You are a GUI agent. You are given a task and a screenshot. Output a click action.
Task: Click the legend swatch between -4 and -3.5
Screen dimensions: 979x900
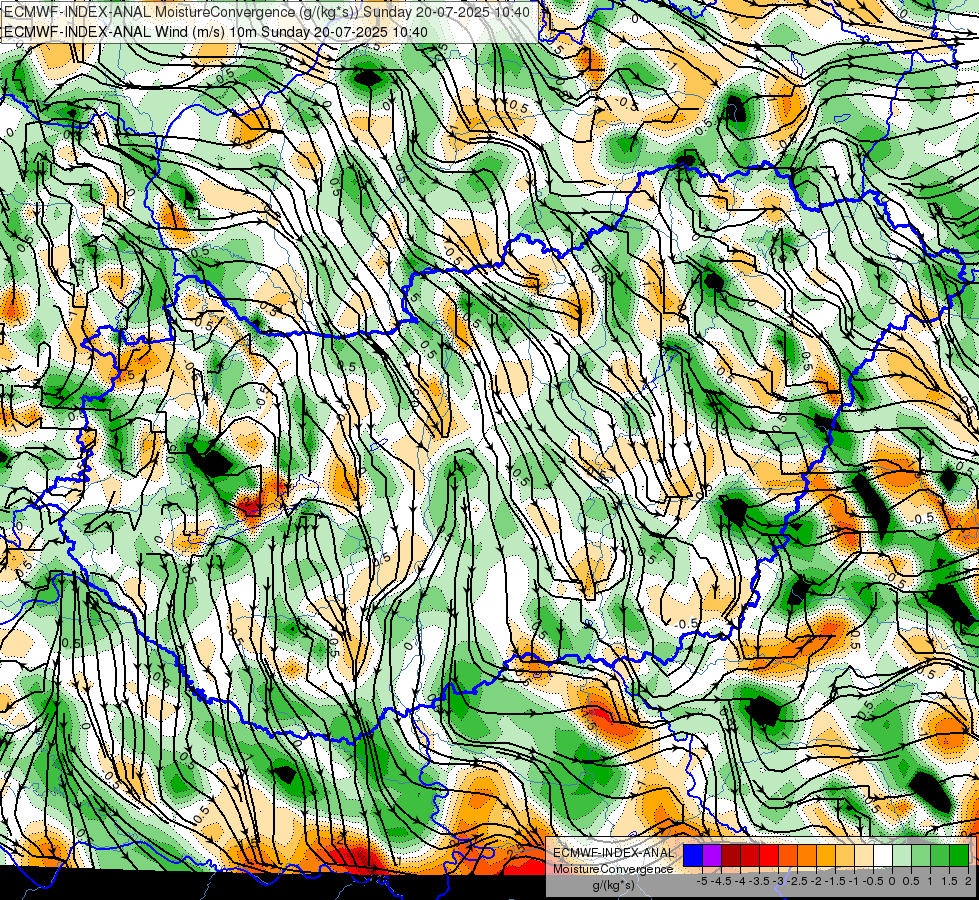750,855
